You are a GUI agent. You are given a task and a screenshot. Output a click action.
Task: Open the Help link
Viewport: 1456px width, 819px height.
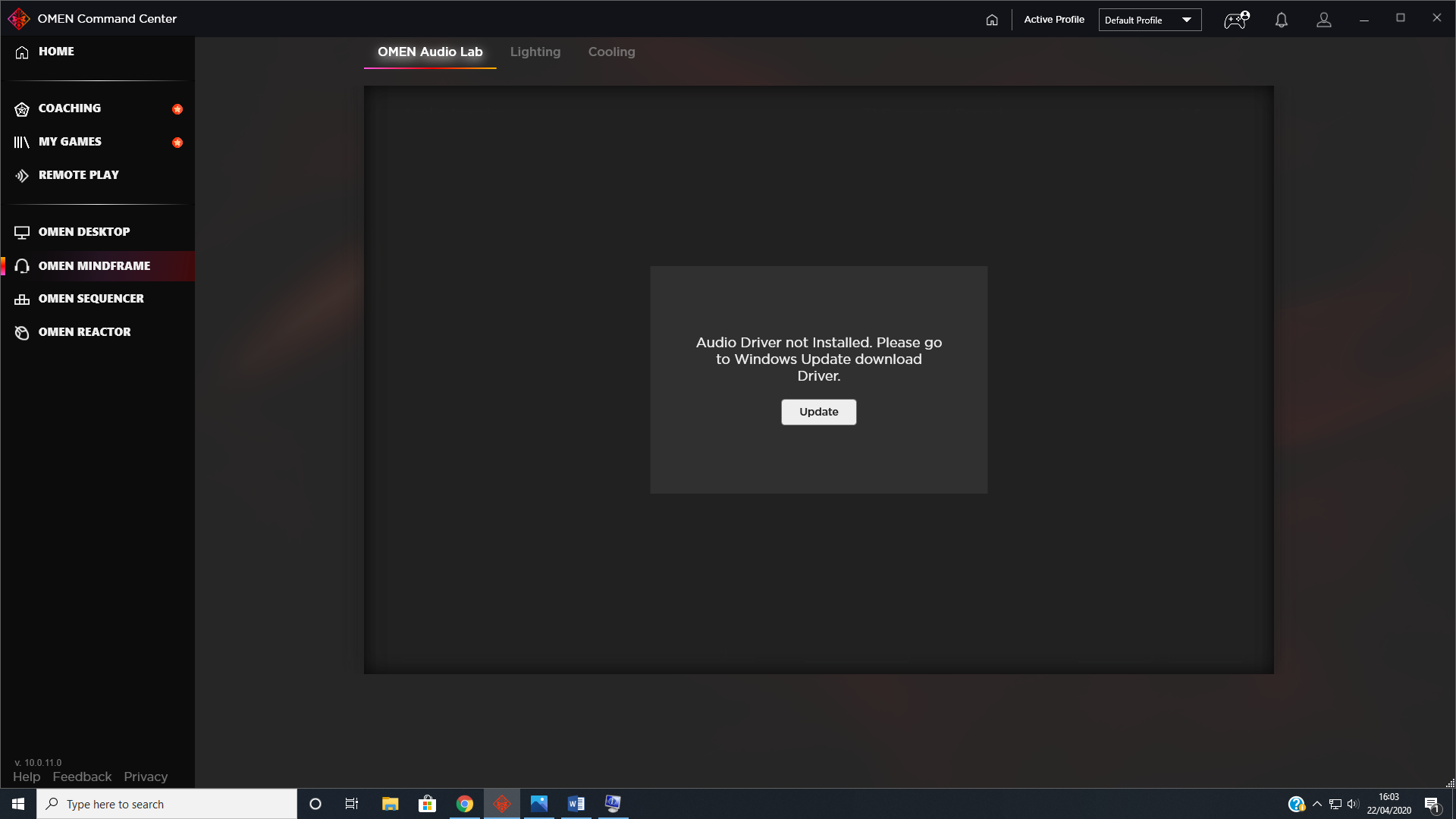(27, 777)
